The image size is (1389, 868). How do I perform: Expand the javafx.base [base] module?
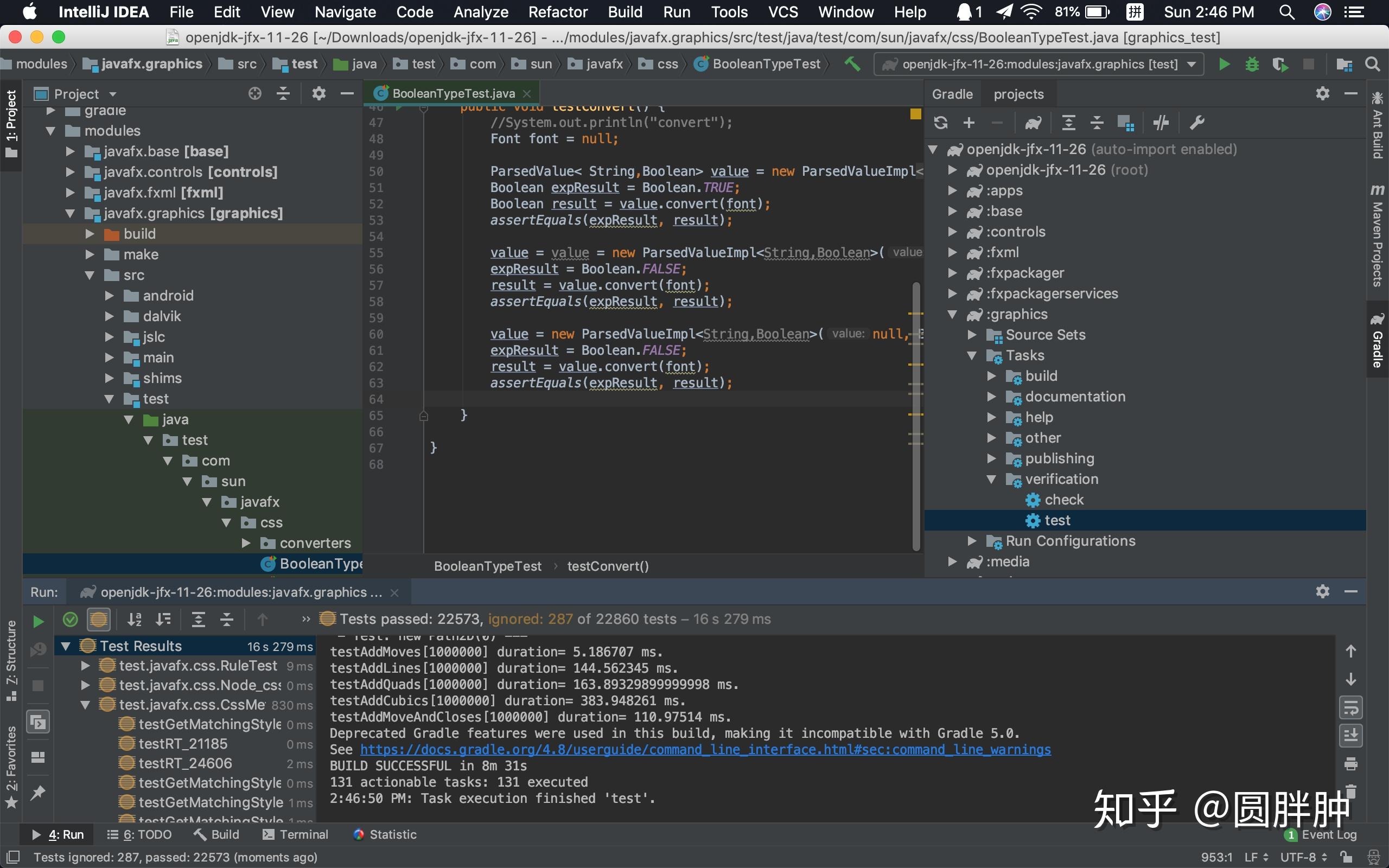(x=70, y=151)
